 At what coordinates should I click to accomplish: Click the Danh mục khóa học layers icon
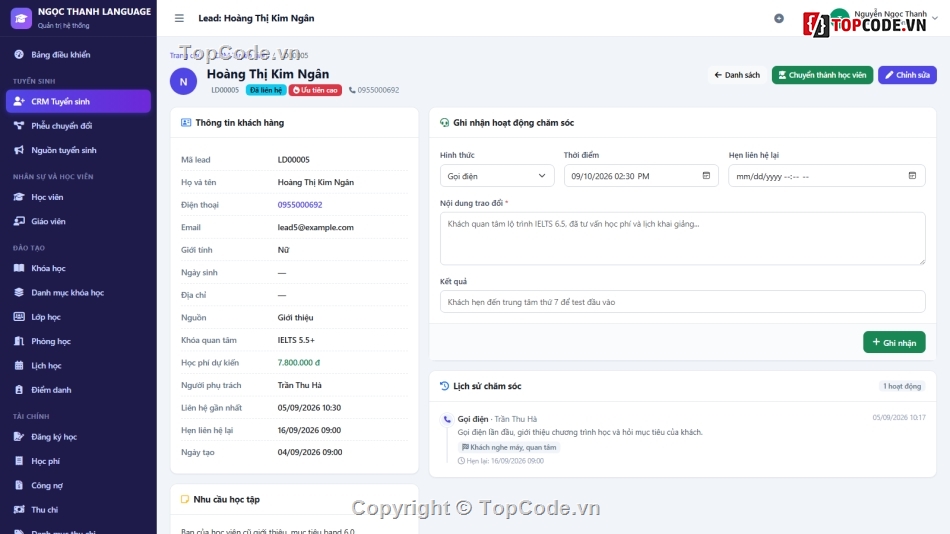19,292
